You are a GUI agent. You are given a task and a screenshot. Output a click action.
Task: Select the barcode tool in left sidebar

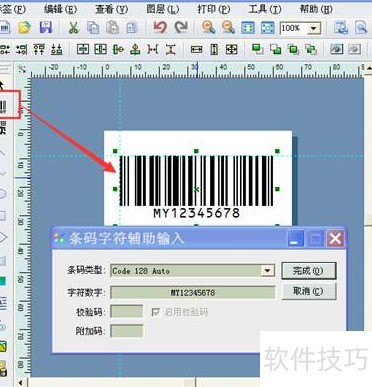3,107
